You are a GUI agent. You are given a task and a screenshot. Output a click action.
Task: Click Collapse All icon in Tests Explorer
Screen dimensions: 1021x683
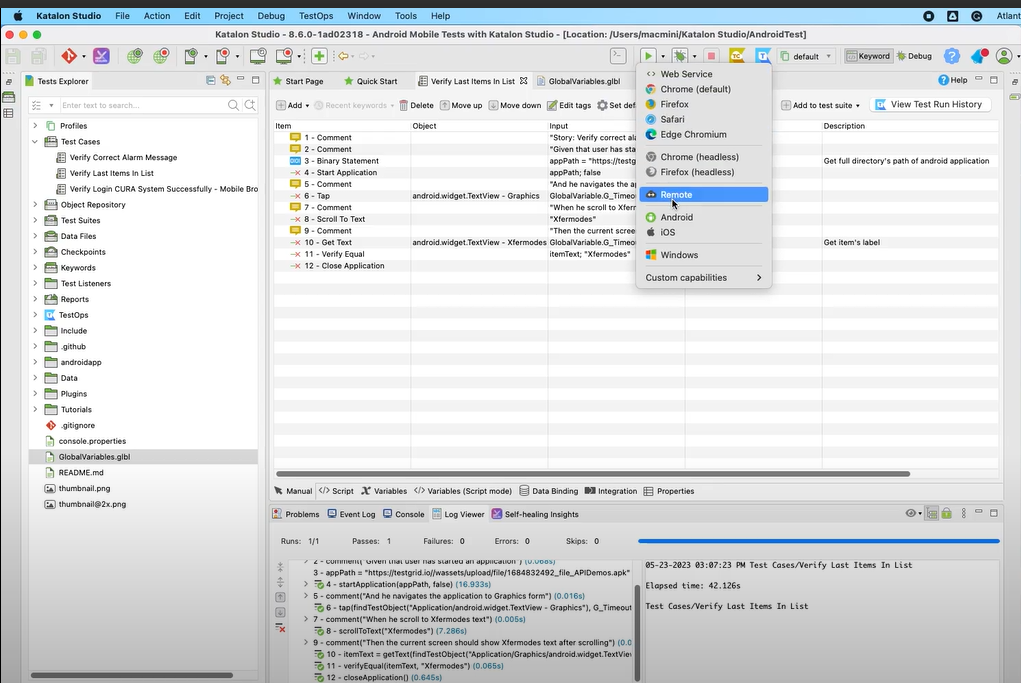coord(210,80)
